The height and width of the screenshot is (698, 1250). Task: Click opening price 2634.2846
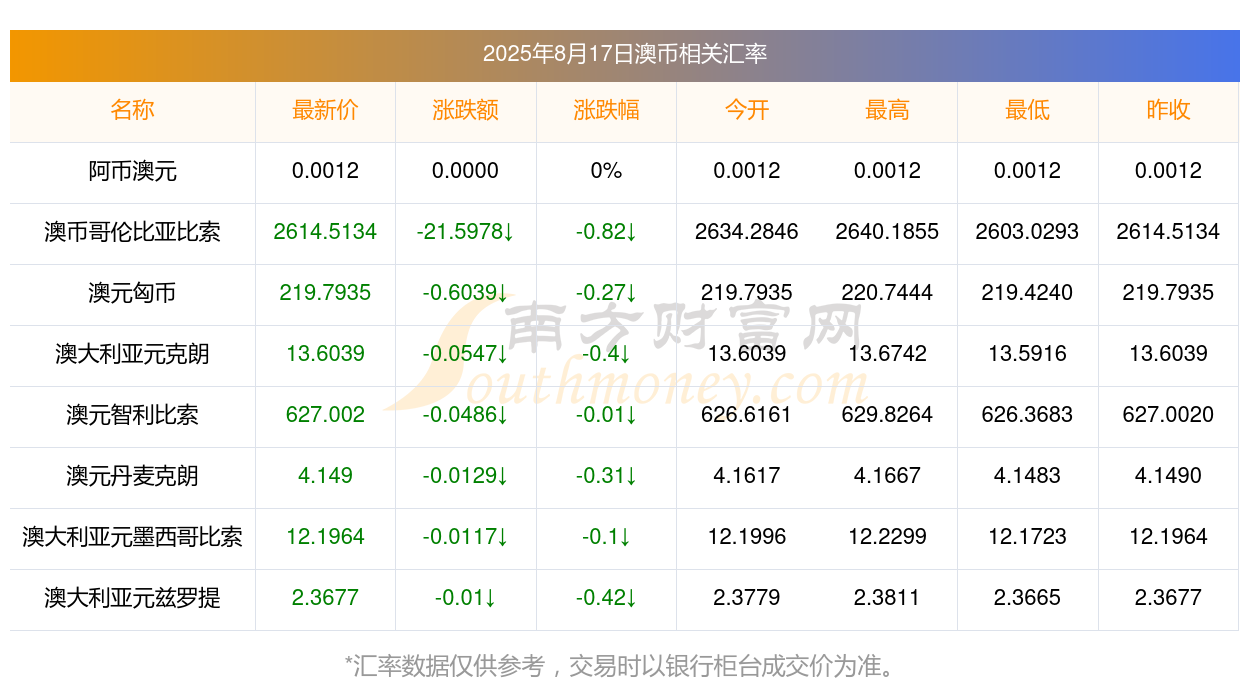tap(747, 232)
